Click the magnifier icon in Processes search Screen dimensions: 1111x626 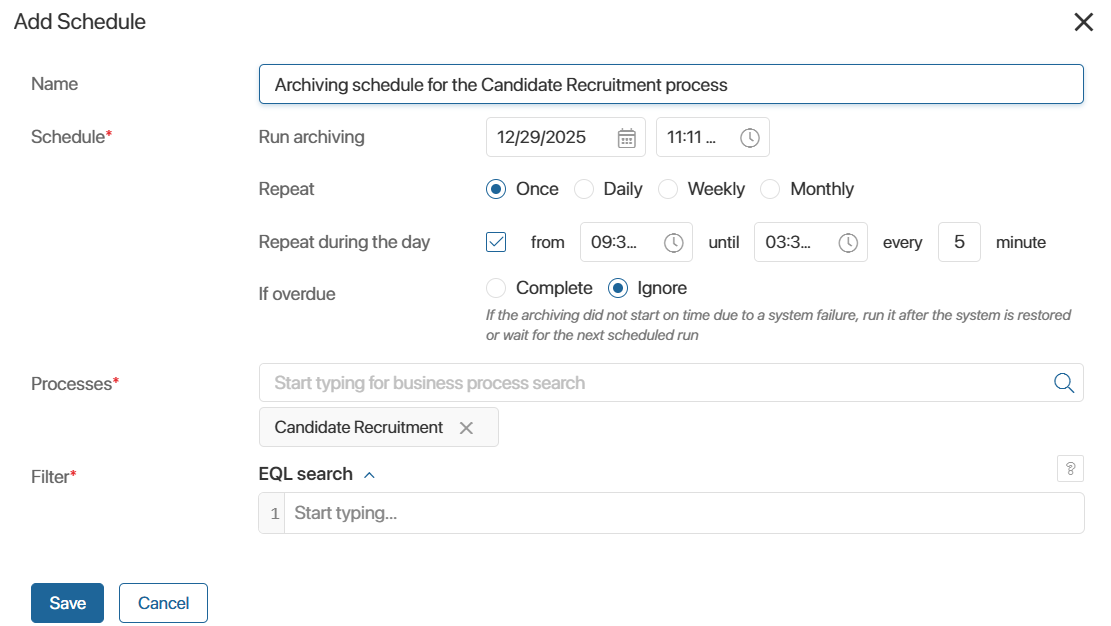pos(1063,383)
